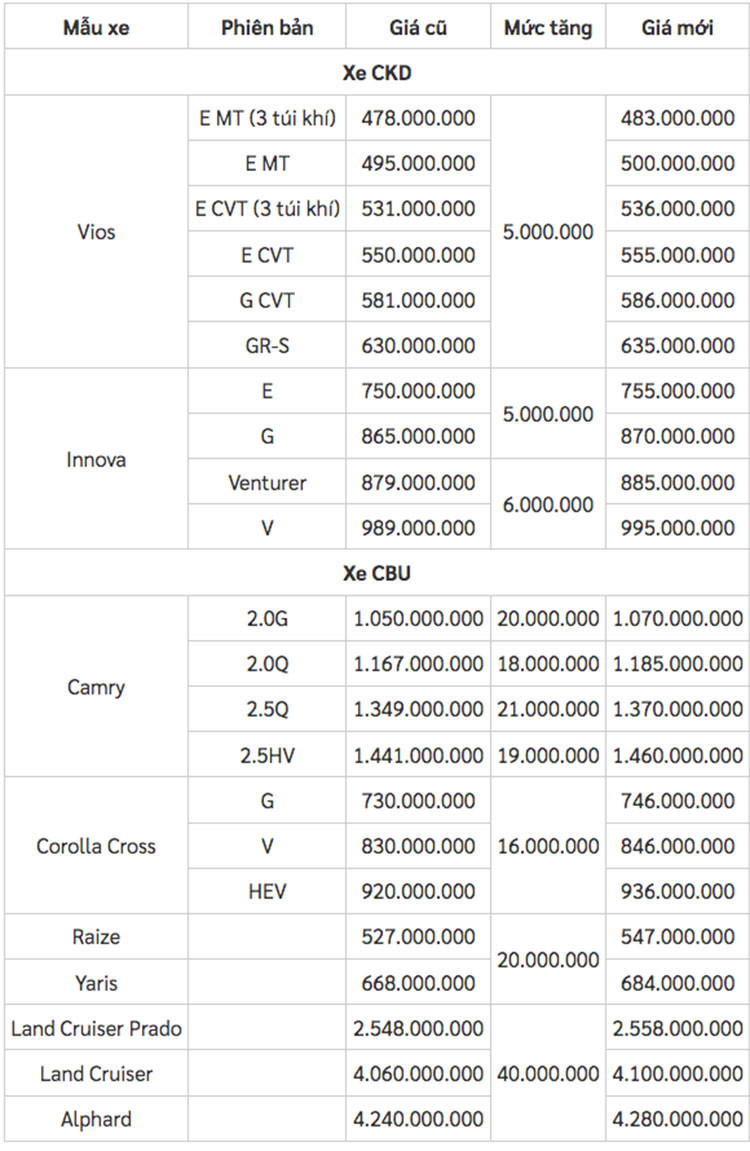Click the Land Cruiser Prado row label
Image resolution: width=750 pixels, height=1151 pixels.
[x=96, y=1028]
